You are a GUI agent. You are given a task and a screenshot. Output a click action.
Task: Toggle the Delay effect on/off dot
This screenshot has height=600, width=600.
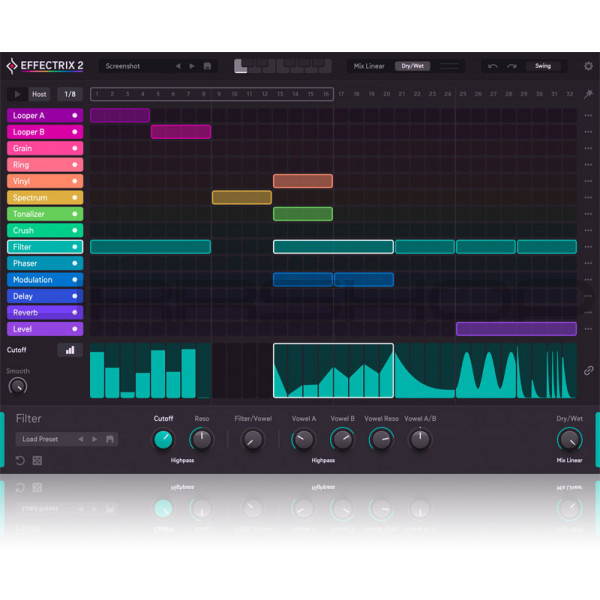[x=74, y=297]
